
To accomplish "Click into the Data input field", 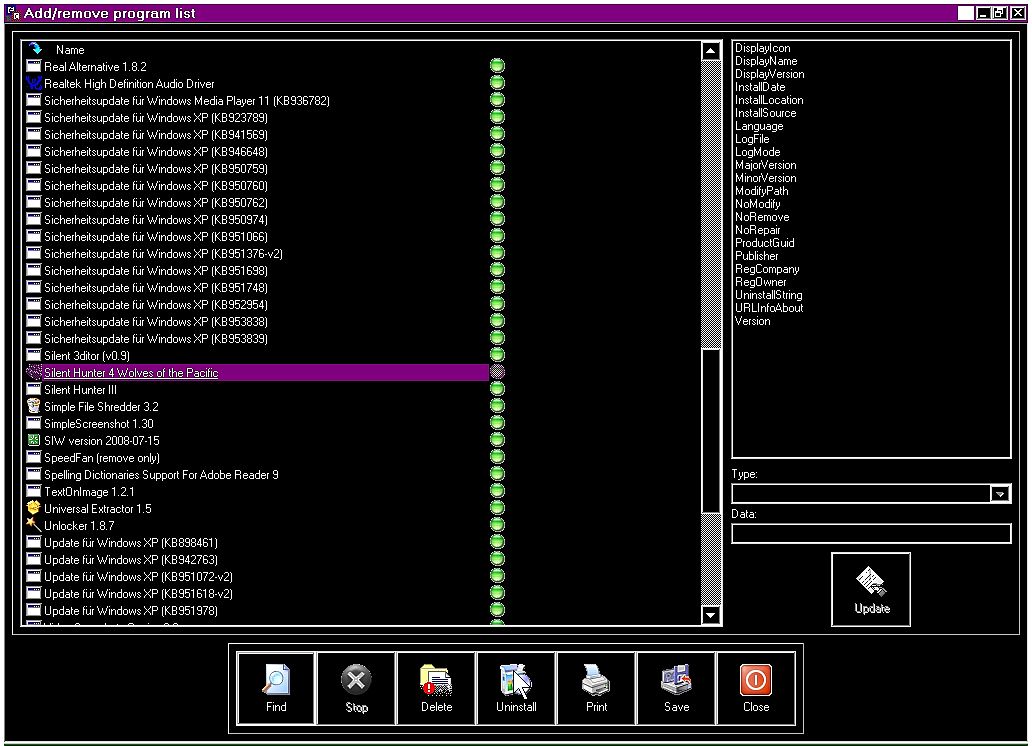I will [871, 533].
